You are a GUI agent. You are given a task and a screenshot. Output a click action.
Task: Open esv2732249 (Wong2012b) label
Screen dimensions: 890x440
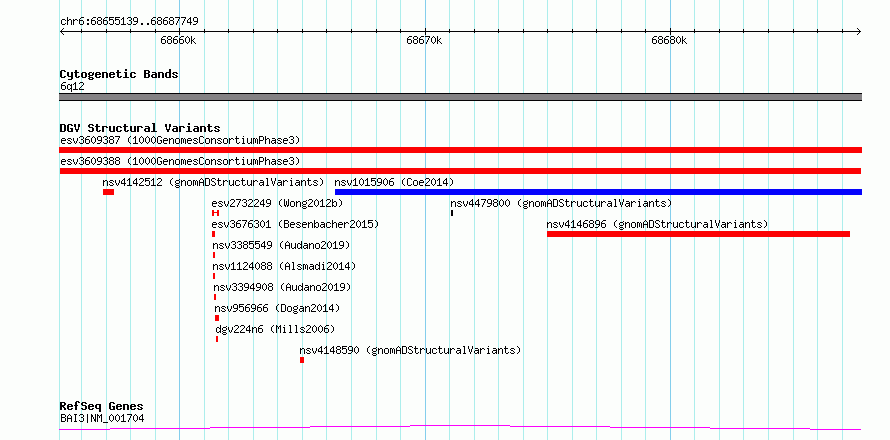(x=278, y=203)
